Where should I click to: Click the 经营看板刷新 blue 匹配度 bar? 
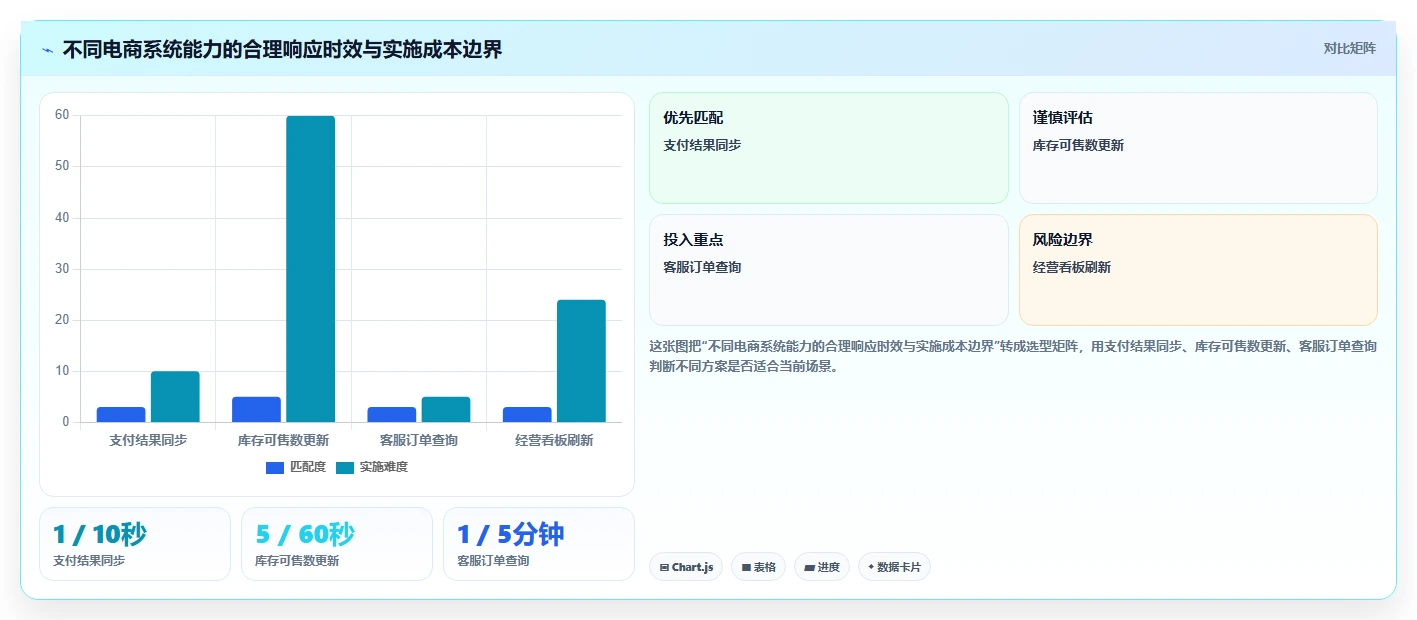tap(527, 415)
